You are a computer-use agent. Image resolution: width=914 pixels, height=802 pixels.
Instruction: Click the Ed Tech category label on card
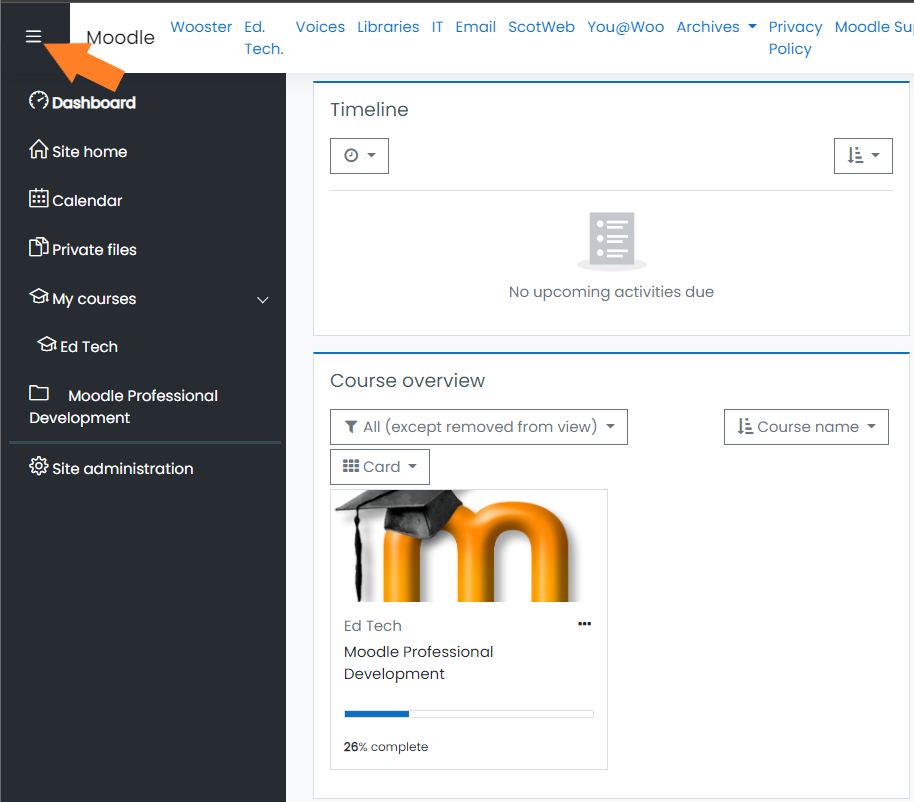pyautogui.click(x=372, y=626)
